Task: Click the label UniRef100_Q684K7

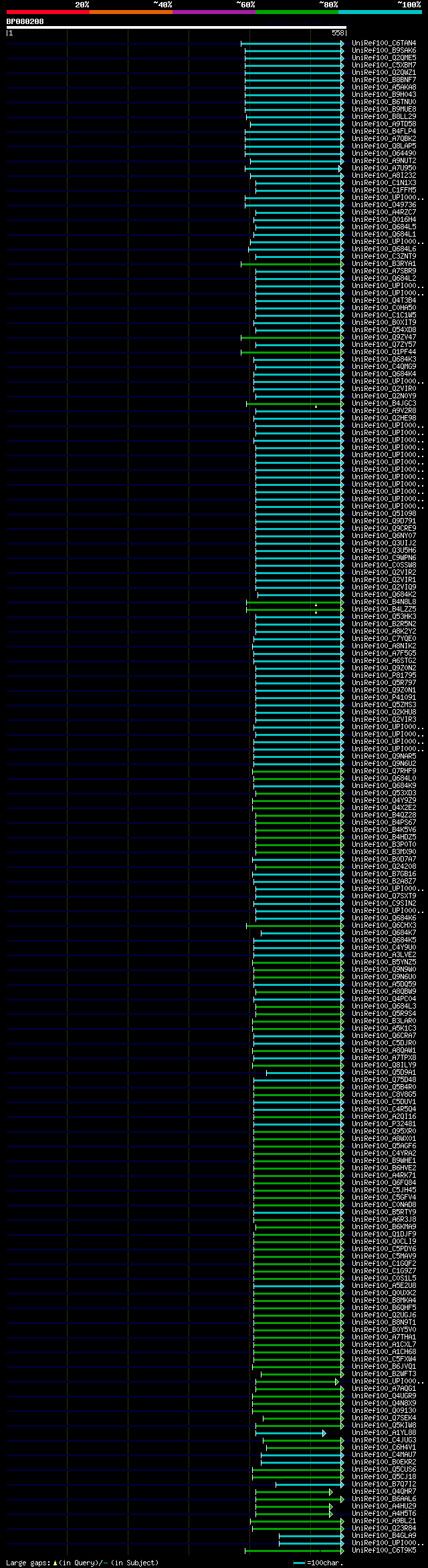Action: 384,932
